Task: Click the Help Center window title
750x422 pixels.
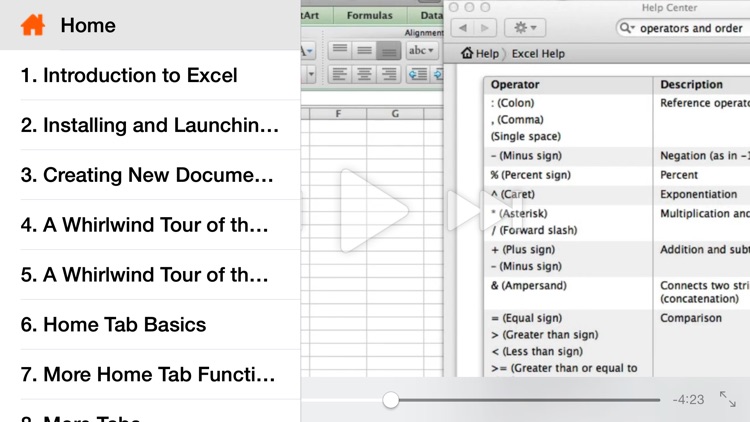Action: click(669, 8)
